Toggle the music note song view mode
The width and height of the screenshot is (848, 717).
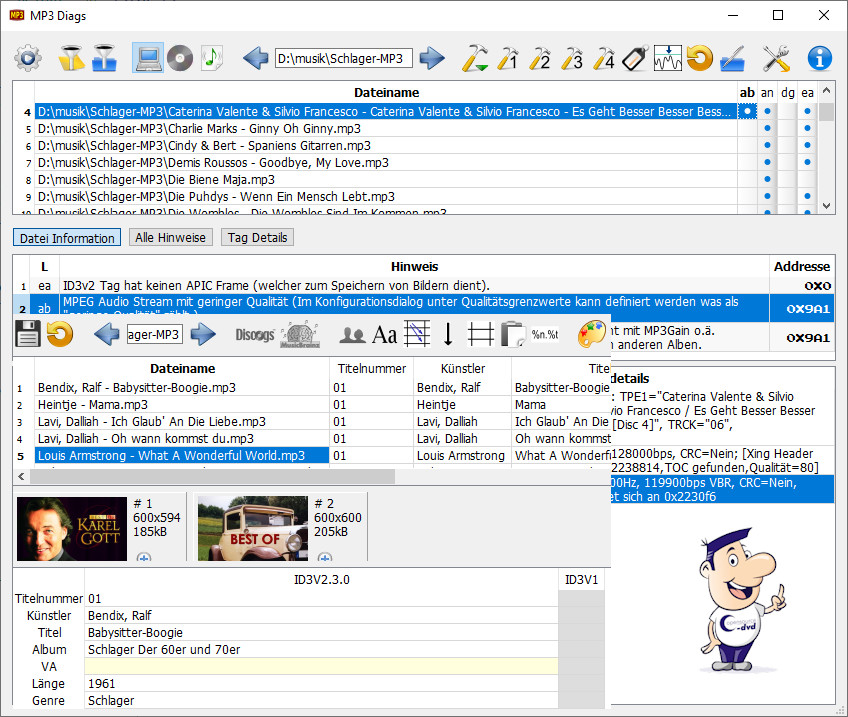click(212, 58)
